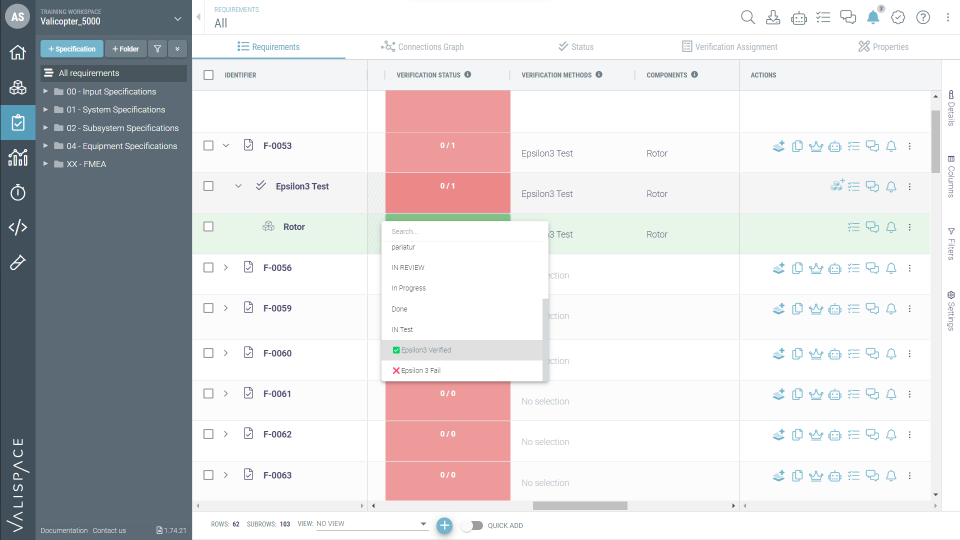This screenshot has width=960, height=540.
Task: Open the assistant robot icon in top bar
Action: click(x=798, y=18)
